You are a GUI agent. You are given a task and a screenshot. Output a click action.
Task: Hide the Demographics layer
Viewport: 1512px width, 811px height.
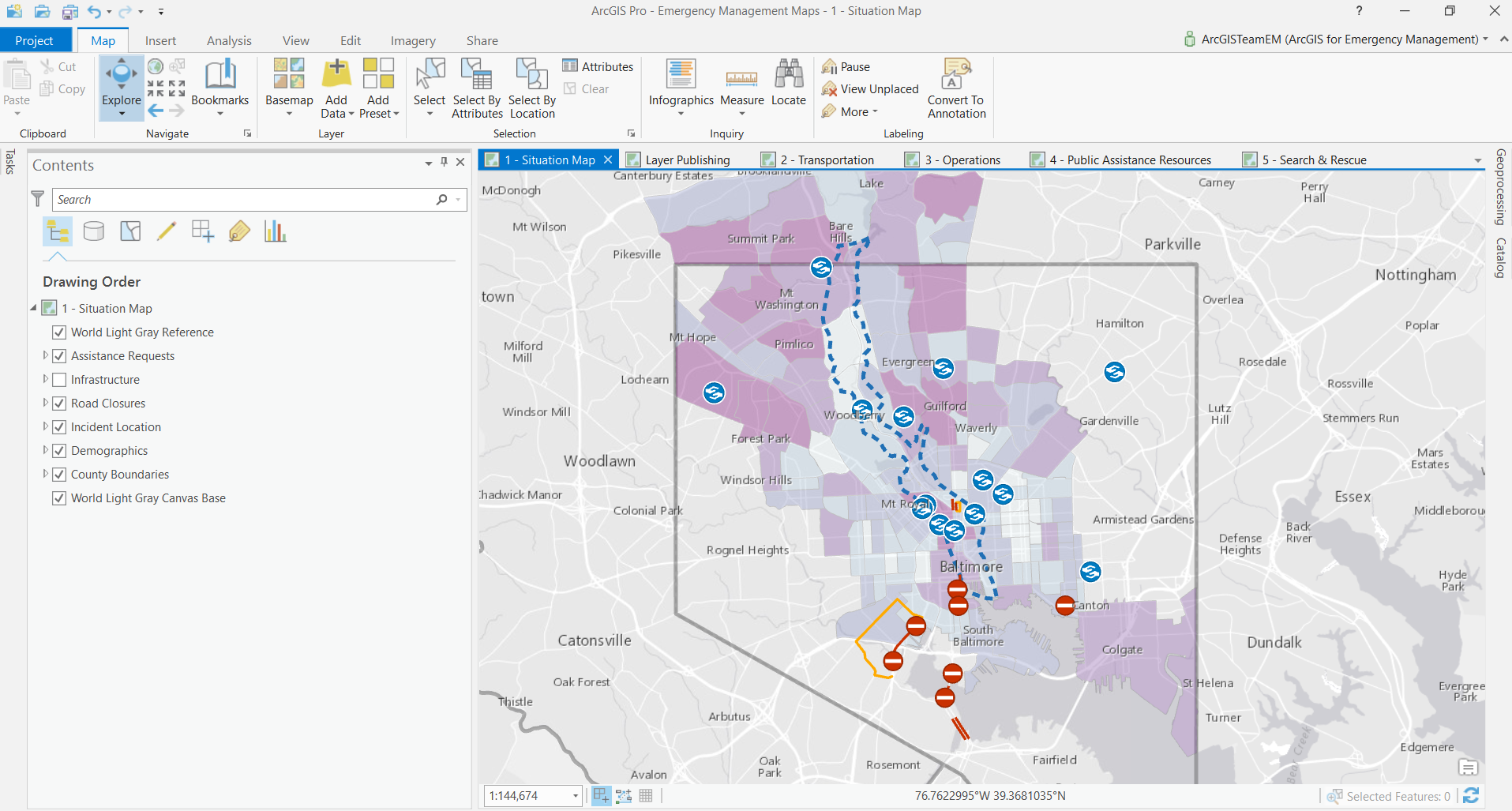[x=59, y=451]
